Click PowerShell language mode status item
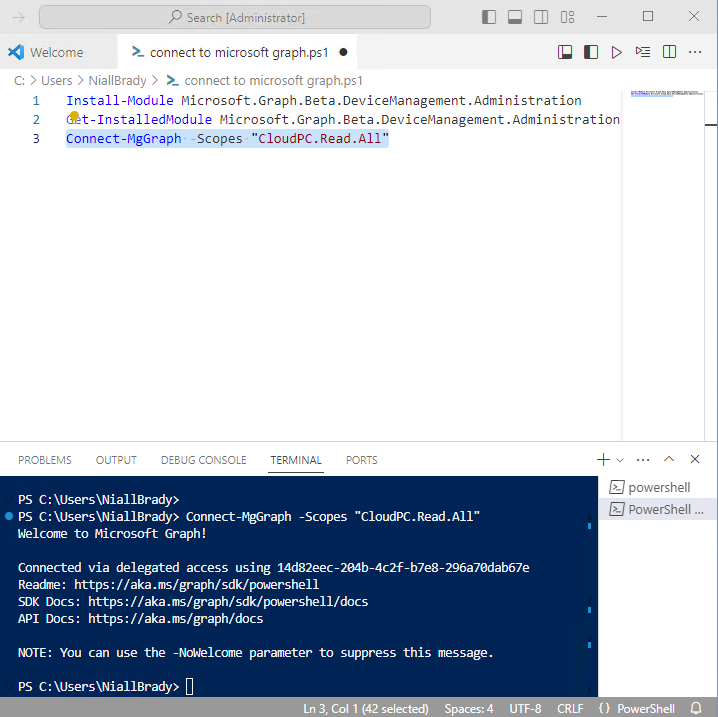The width and height of the screenshot is (718, 717). click(646, 709)
